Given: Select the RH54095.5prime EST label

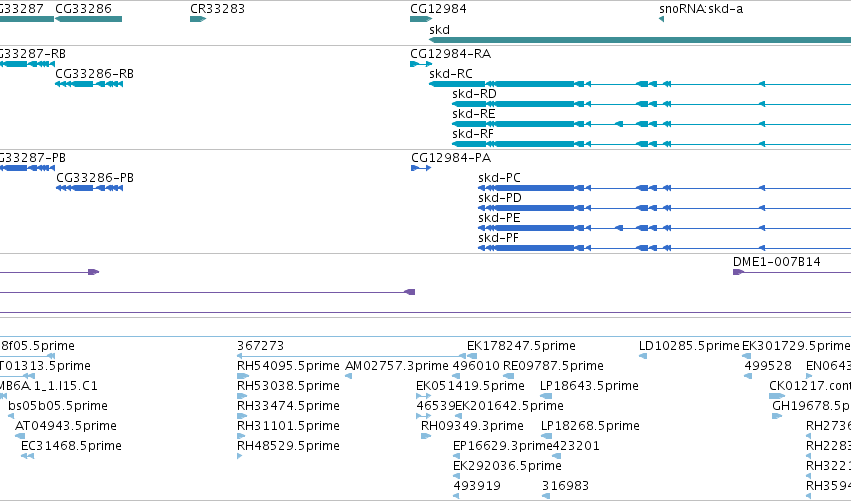Looking at the screenshot, I should pyautogui.click(x=288, y=366).
